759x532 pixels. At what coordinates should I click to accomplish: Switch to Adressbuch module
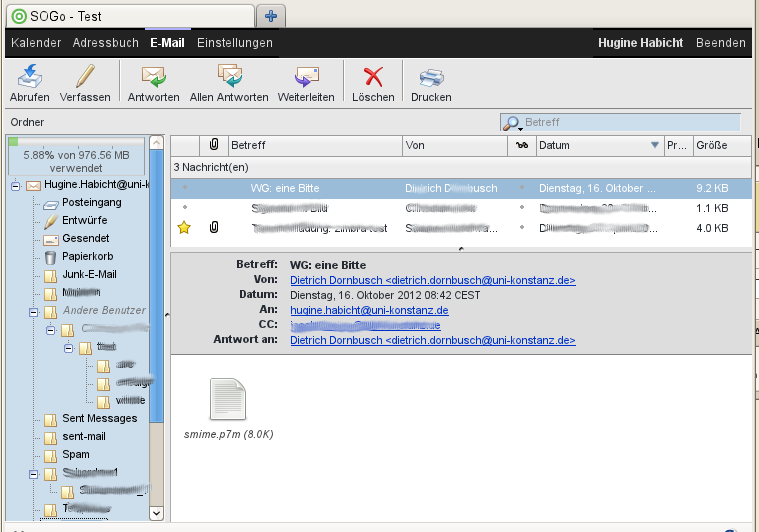click(106, 43)
